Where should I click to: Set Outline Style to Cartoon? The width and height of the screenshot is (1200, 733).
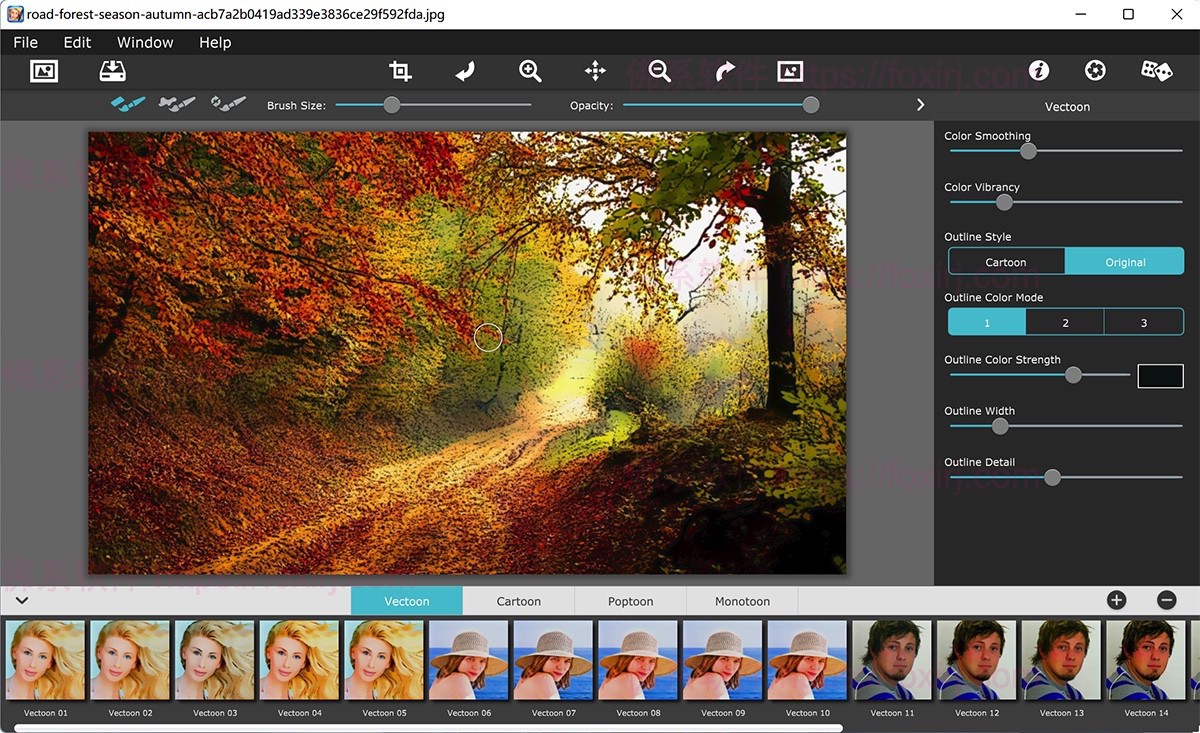pos(1006,261)
